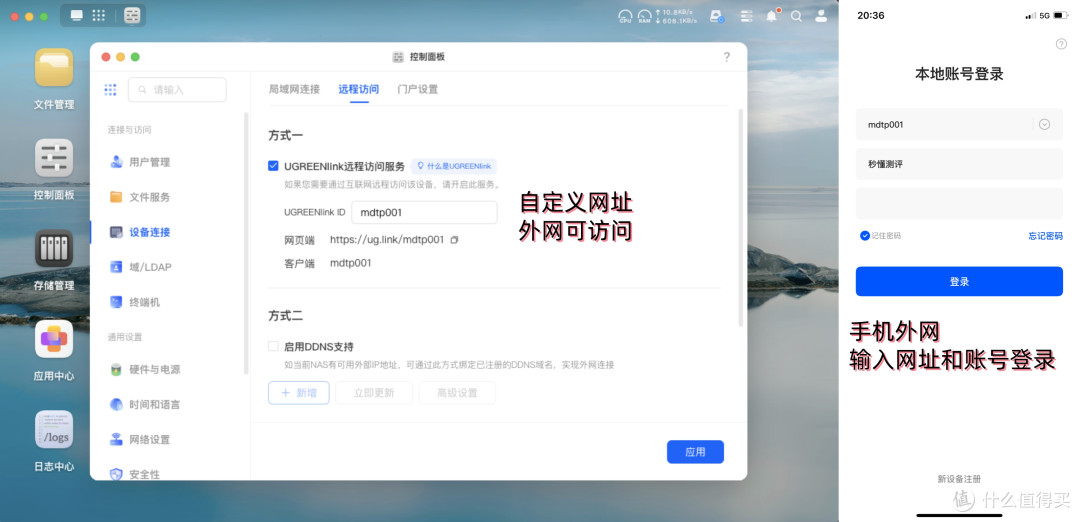Click the network speed indicator in top bar
Viewport: 1080px width, 522px height.
(676, 16)
